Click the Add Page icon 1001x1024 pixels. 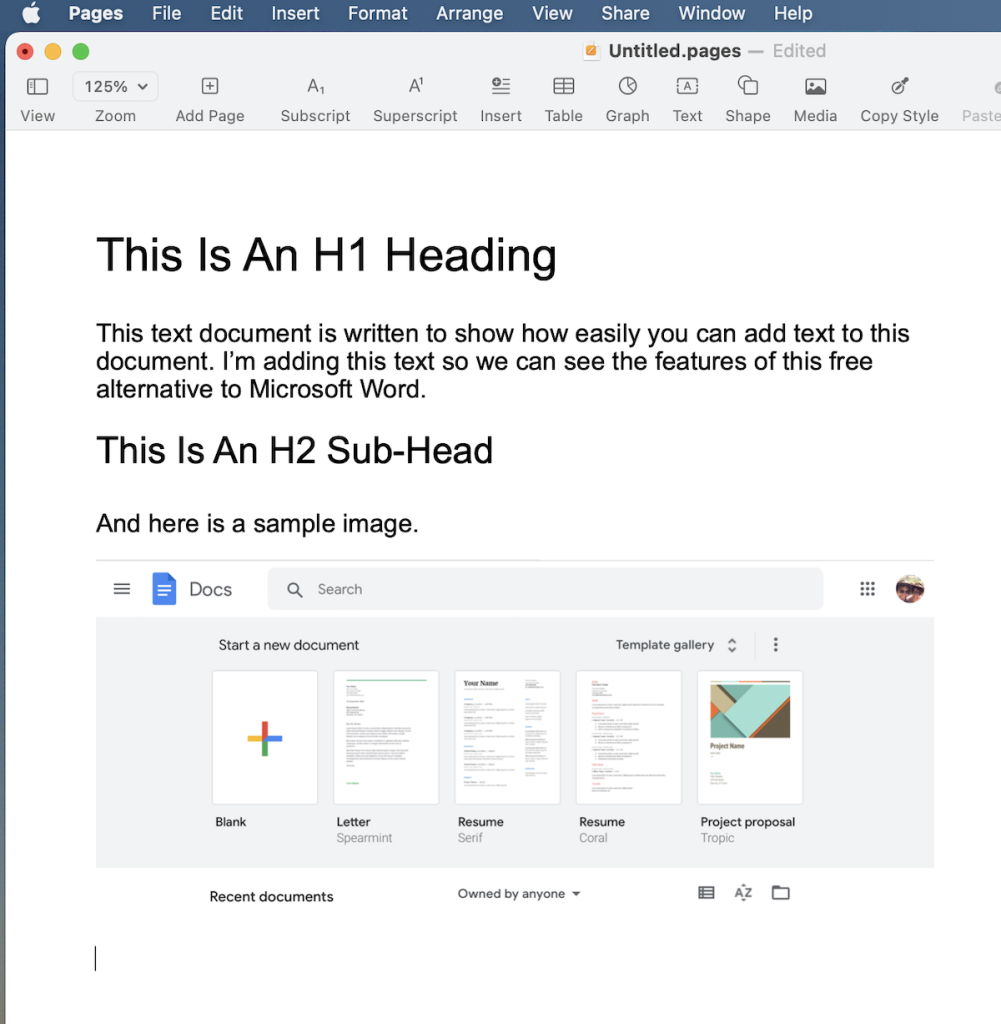coord(210,86)
